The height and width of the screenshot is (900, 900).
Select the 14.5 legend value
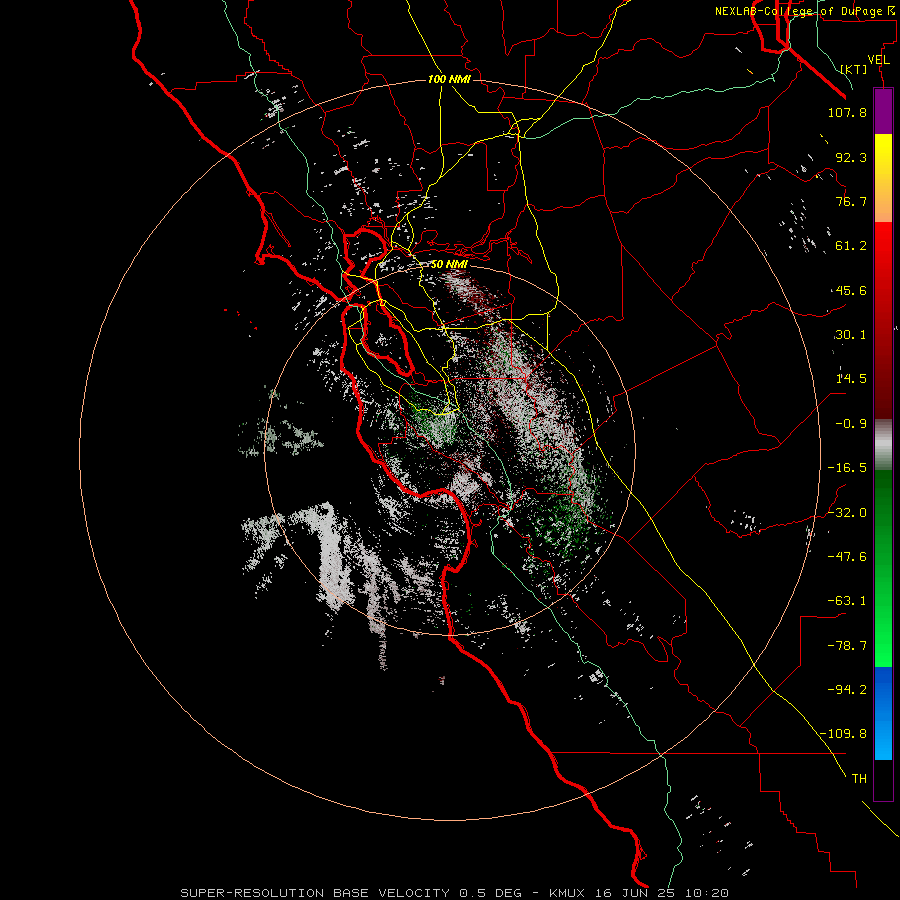tap(851, 379)
